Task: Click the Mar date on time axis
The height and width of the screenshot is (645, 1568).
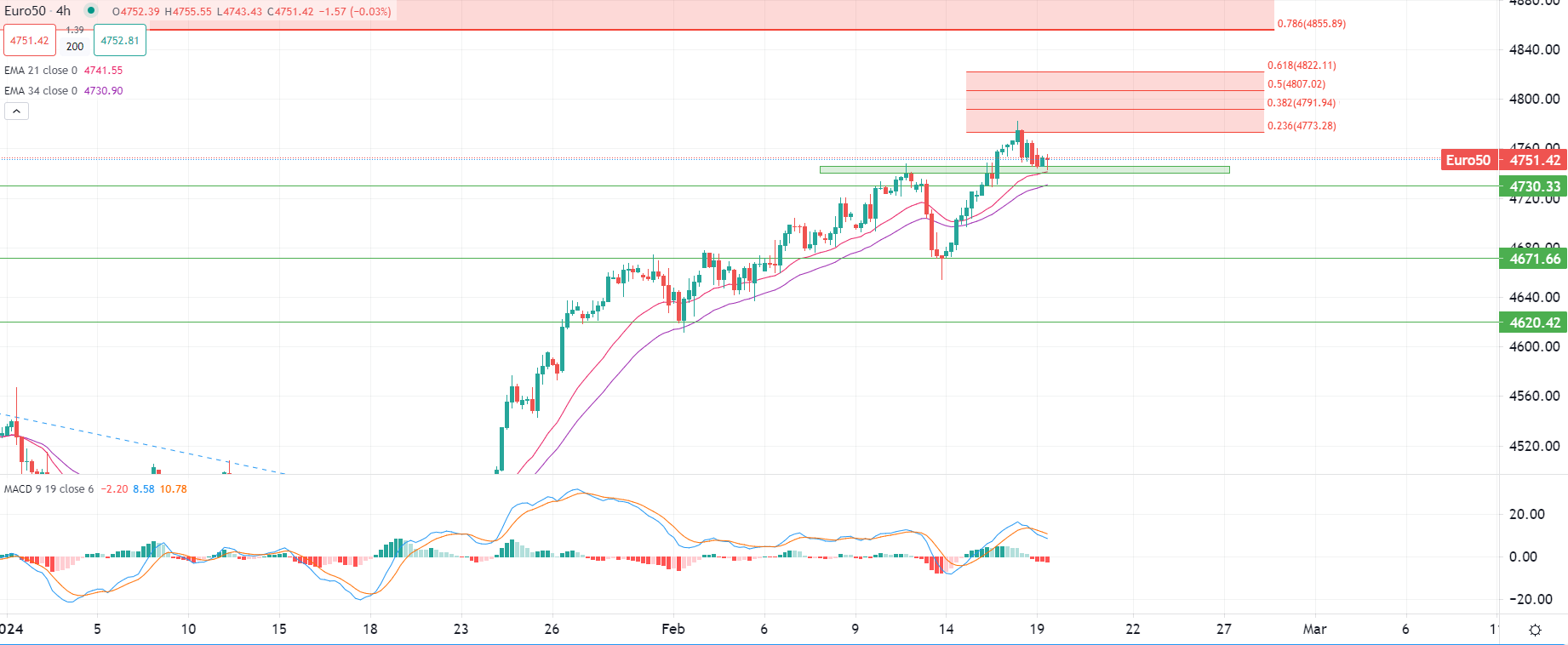Action: [1314, 629]
